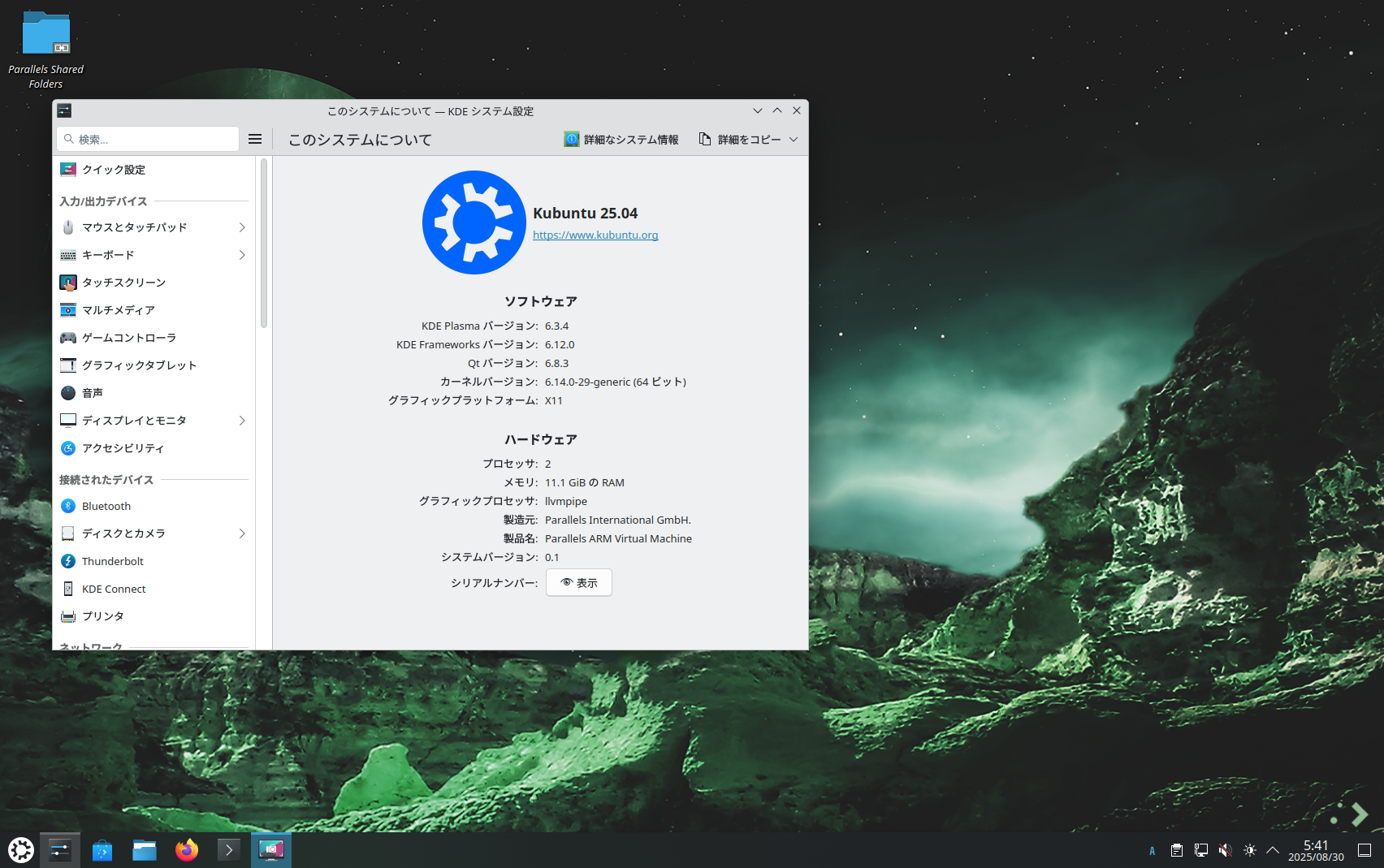
Task: Click the sidebar vertical scrollbar
Action: point(263,244)
